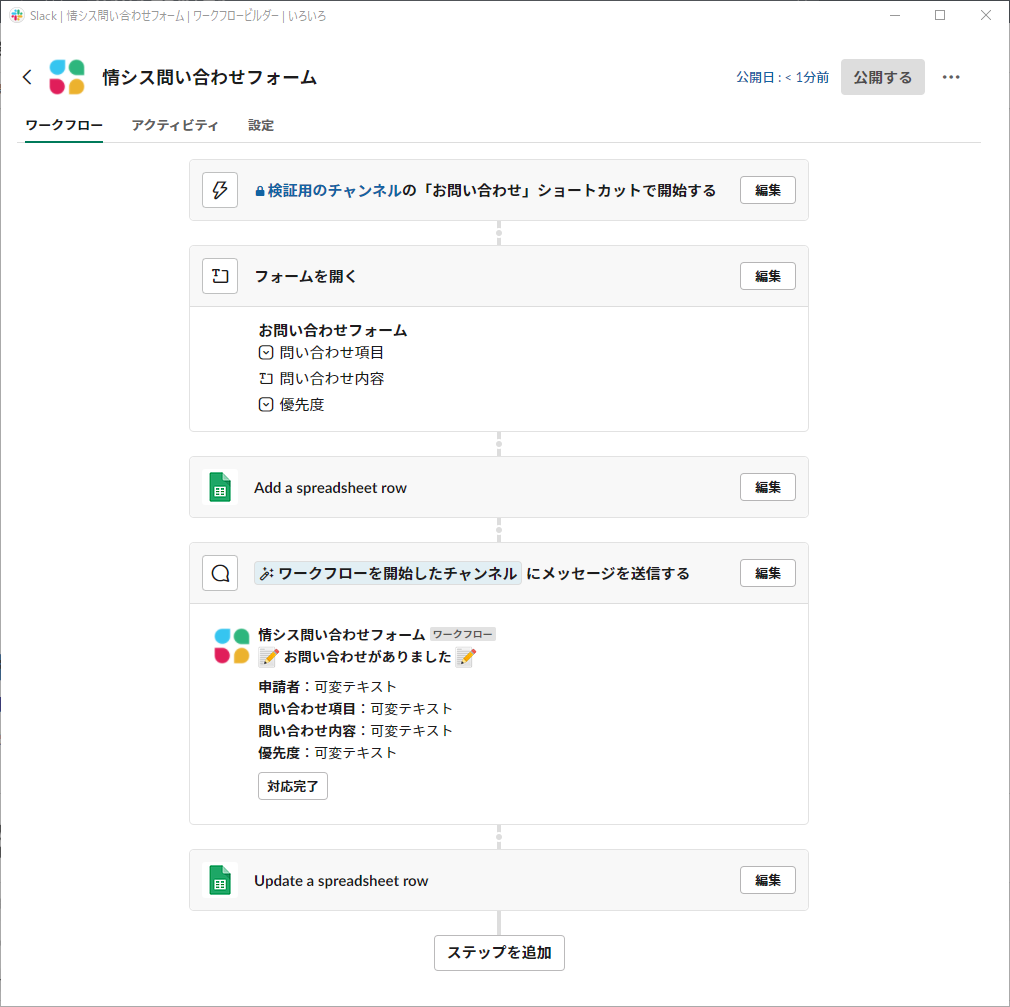Screen dimensions: 1010x1007
Task: Switch to the 設定 tab
Action: pyautogui.click(x=261, y=124)
